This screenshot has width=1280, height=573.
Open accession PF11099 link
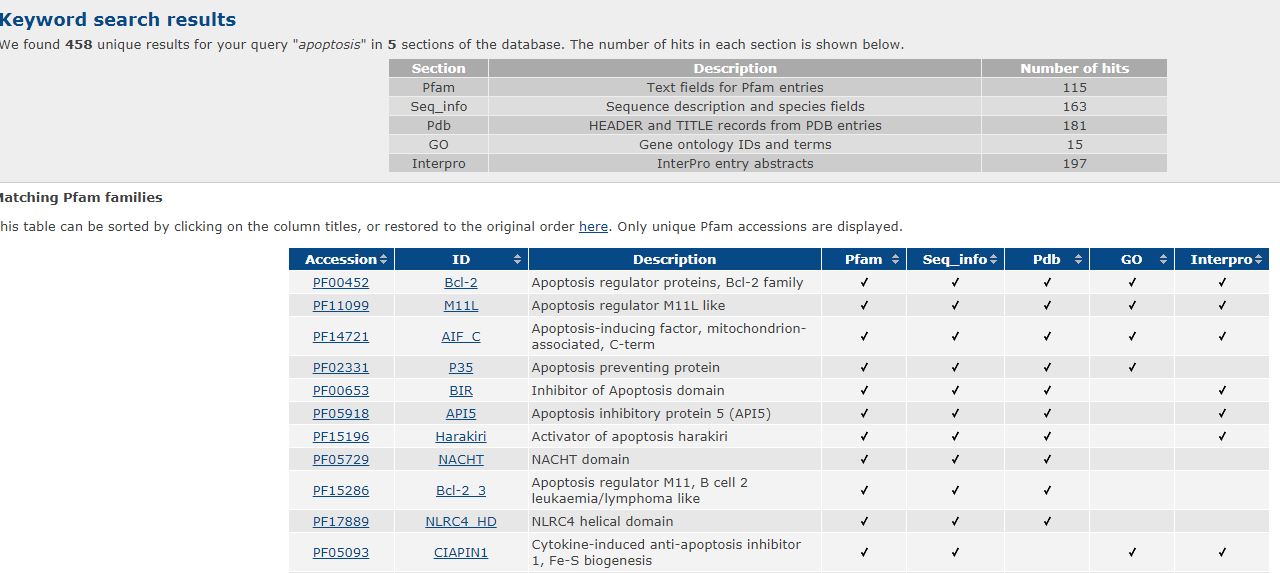(340, 306)
